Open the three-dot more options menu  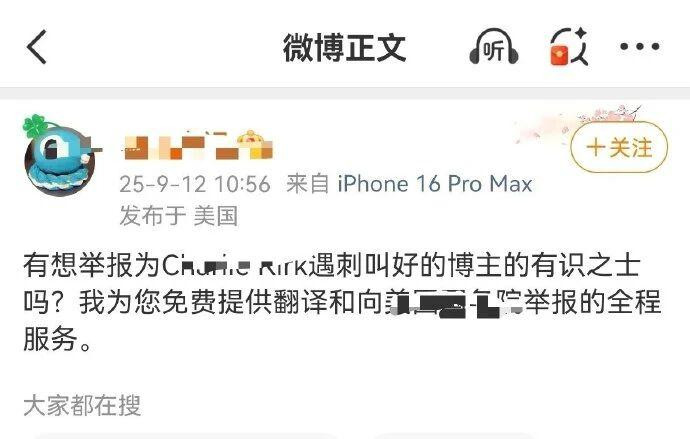(639, 46)
